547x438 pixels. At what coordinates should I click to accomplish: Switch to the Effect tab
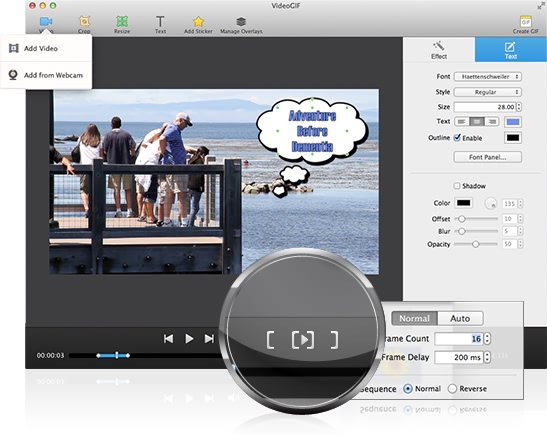pyautogui.click(x=439, y=50)
